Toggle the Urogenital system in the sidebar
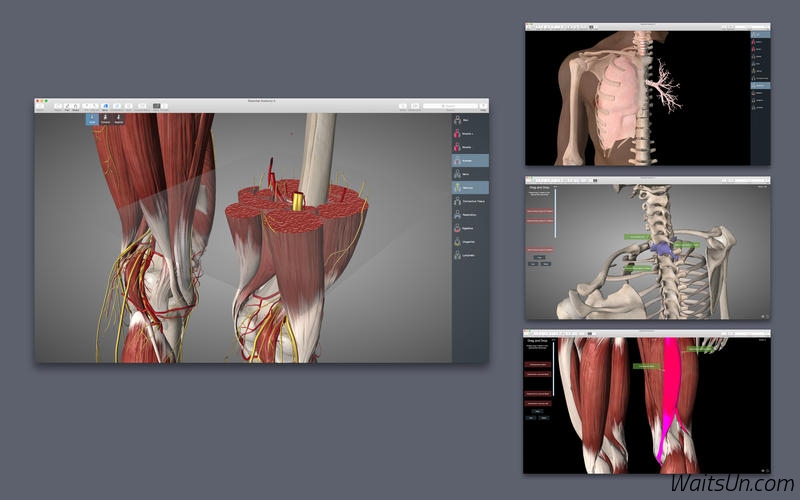Screen dimensions: 800x500 (x=470, y=241)
